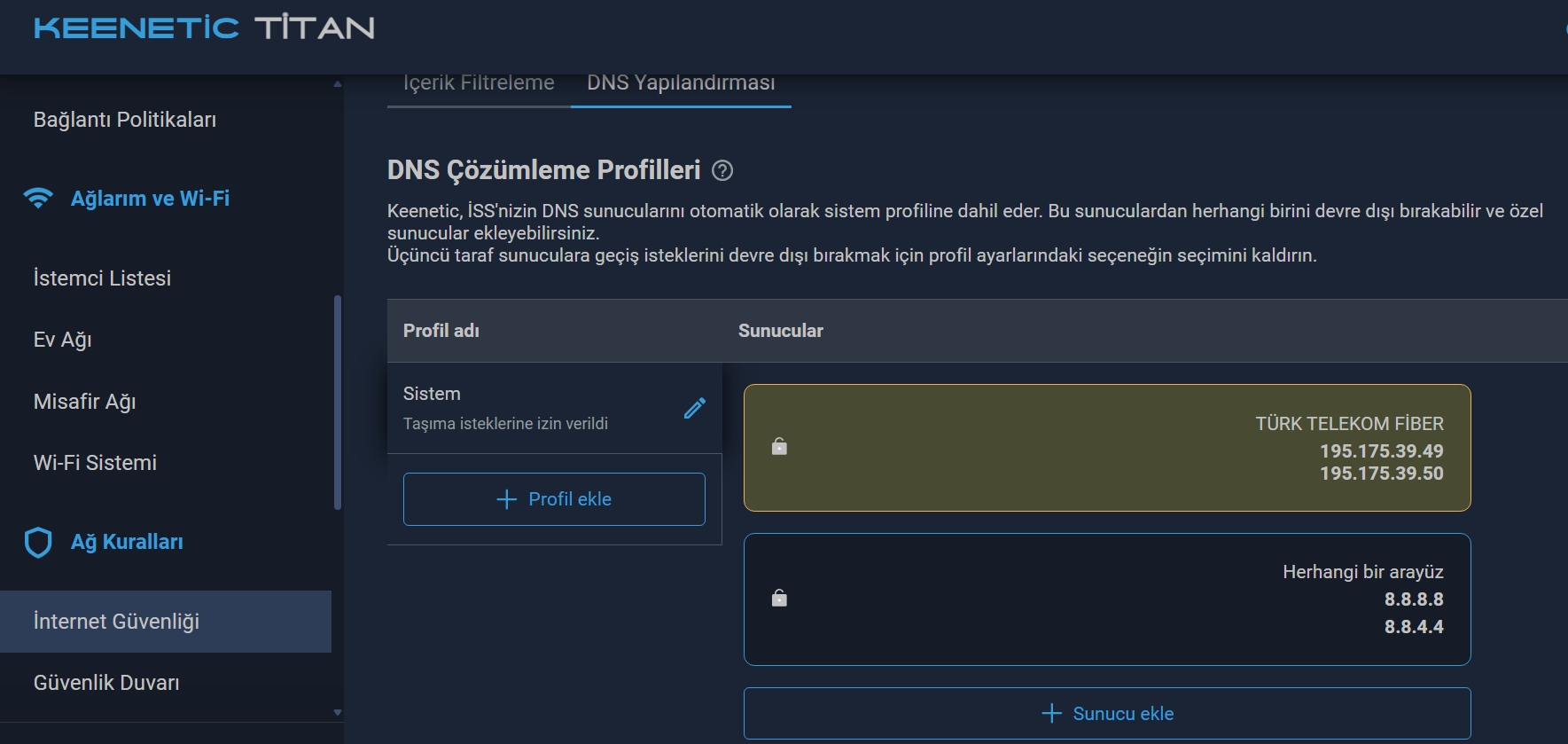Viewport: 1568px width, 744px height.
Task: Click the DNS address 8.8.4.4
Action: point(1414,627)
